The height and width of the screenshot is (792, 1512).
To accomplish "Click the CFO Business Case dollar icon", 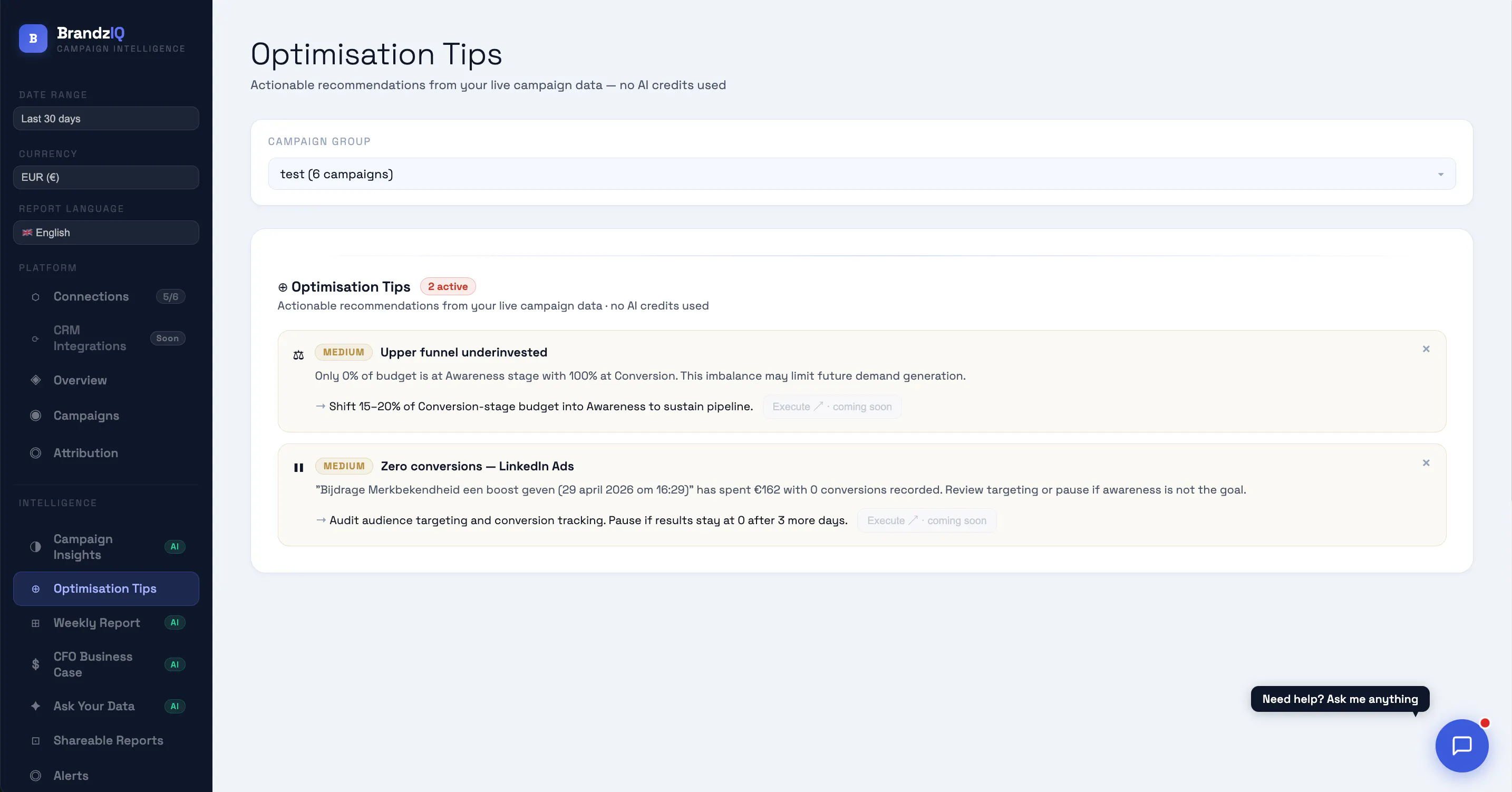I will pos(35,664).
